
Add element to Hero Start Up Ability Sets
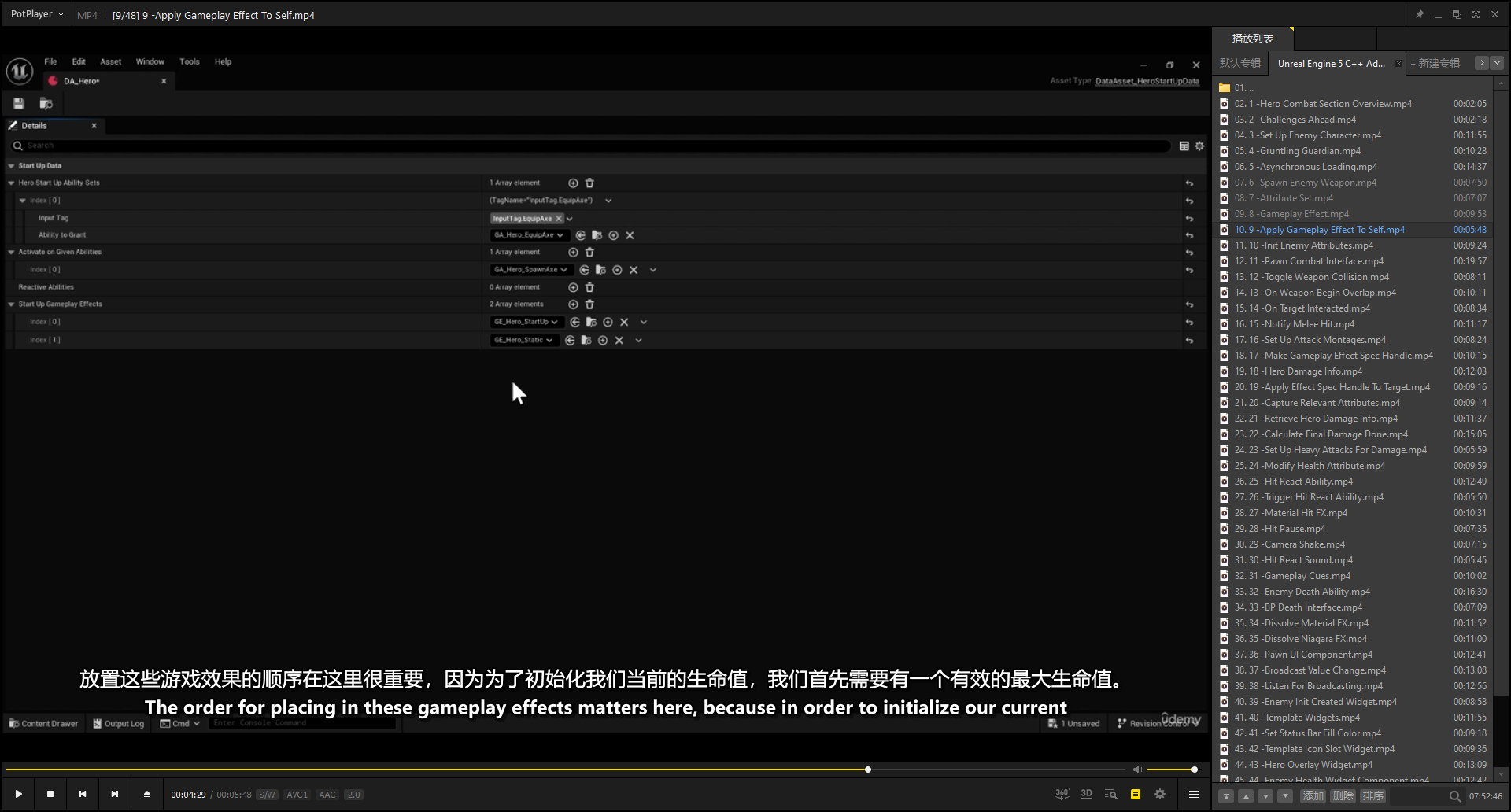tap(573, 183)
